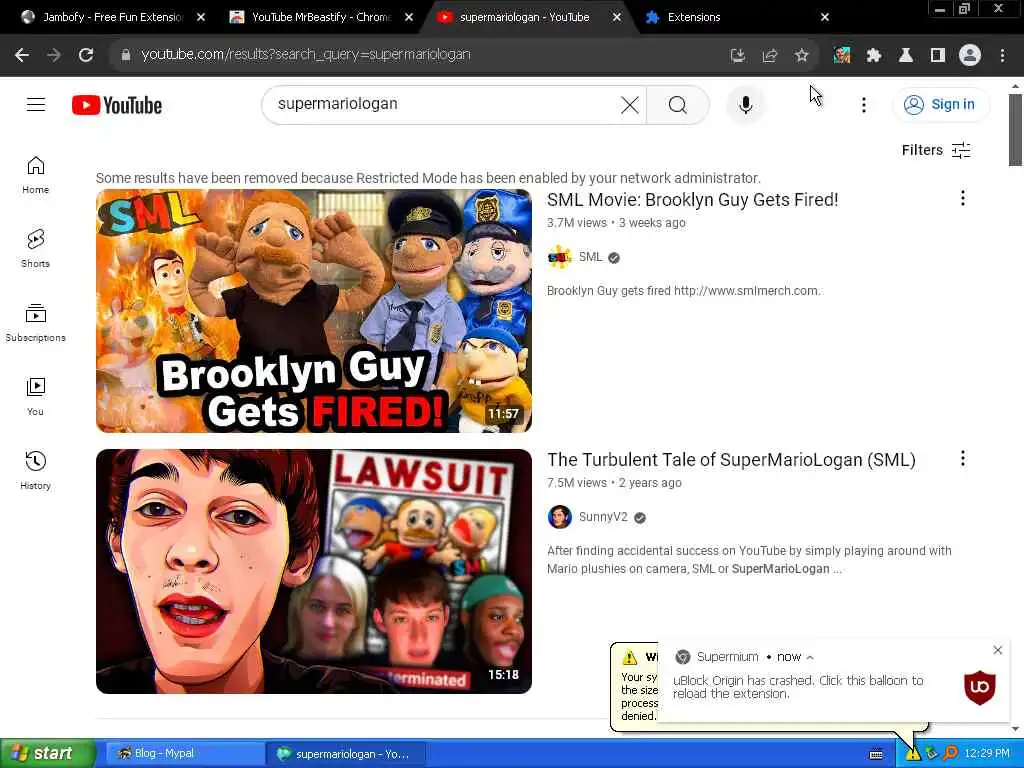
Task: Close the Jambofy tab
Action: (201, 18)
